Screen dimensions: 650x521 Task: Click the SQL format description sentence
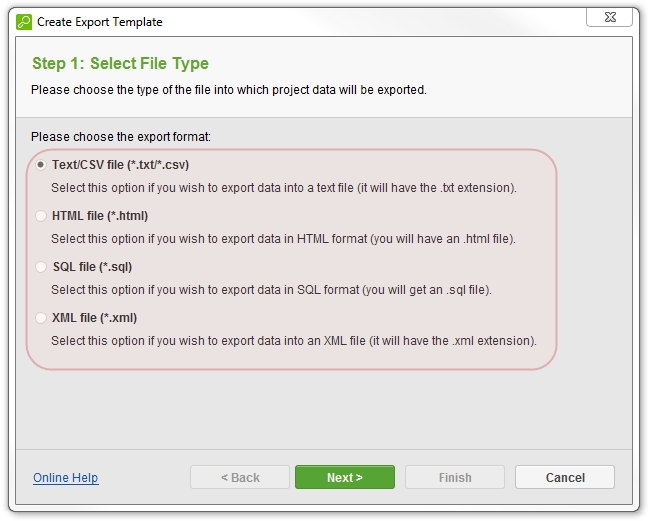pyautogui.click(x=272, y=290)
